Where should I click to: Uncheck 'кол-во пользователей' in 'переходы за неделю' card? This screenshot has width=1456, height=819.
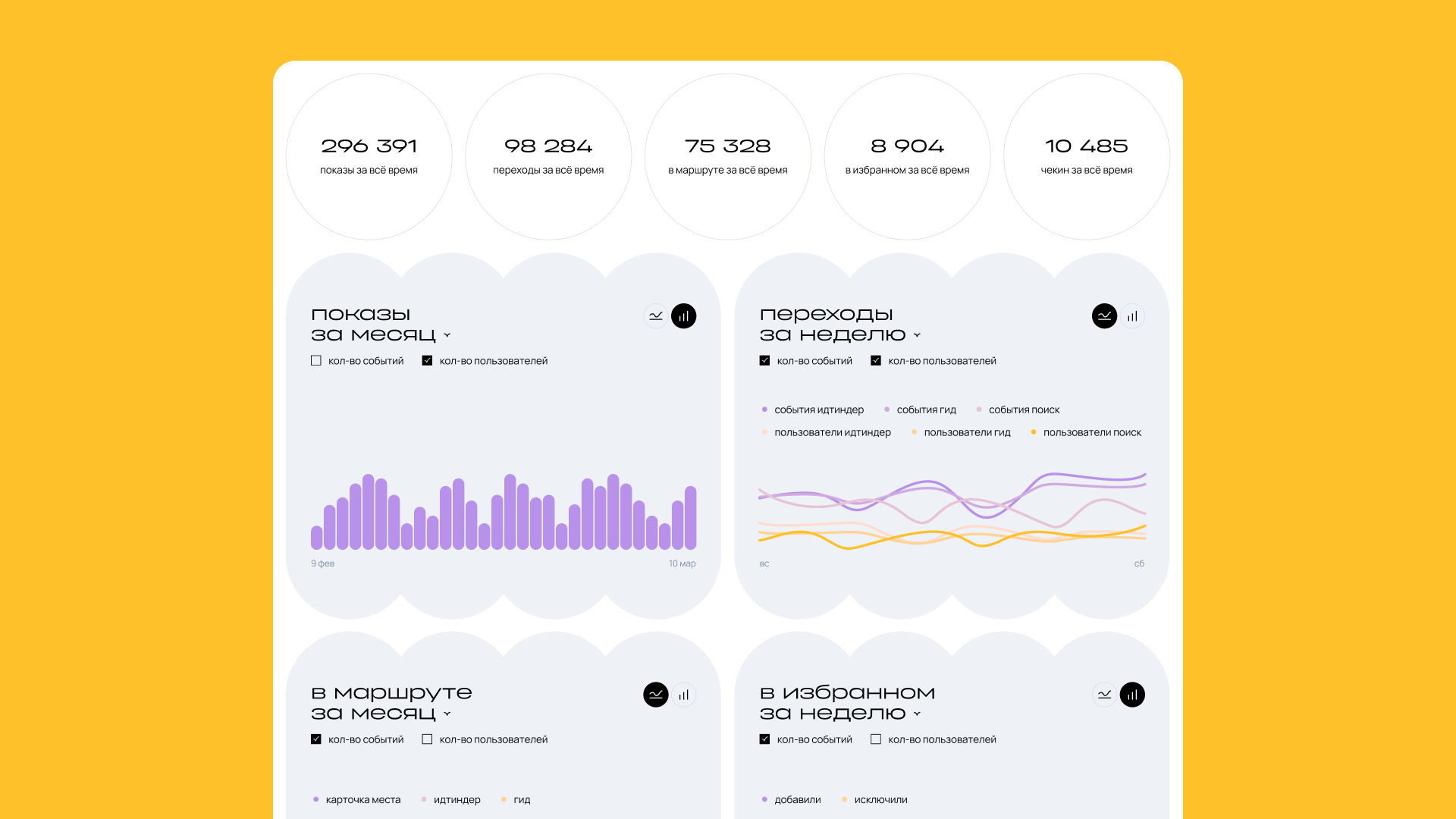tap(876, 361)
